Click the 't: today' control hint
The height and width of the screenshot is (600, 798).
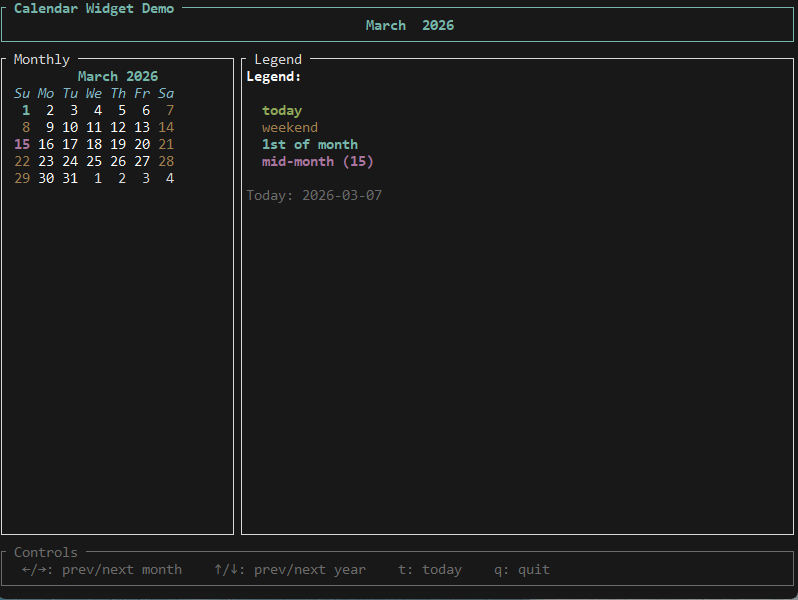(x=430, y=569)
